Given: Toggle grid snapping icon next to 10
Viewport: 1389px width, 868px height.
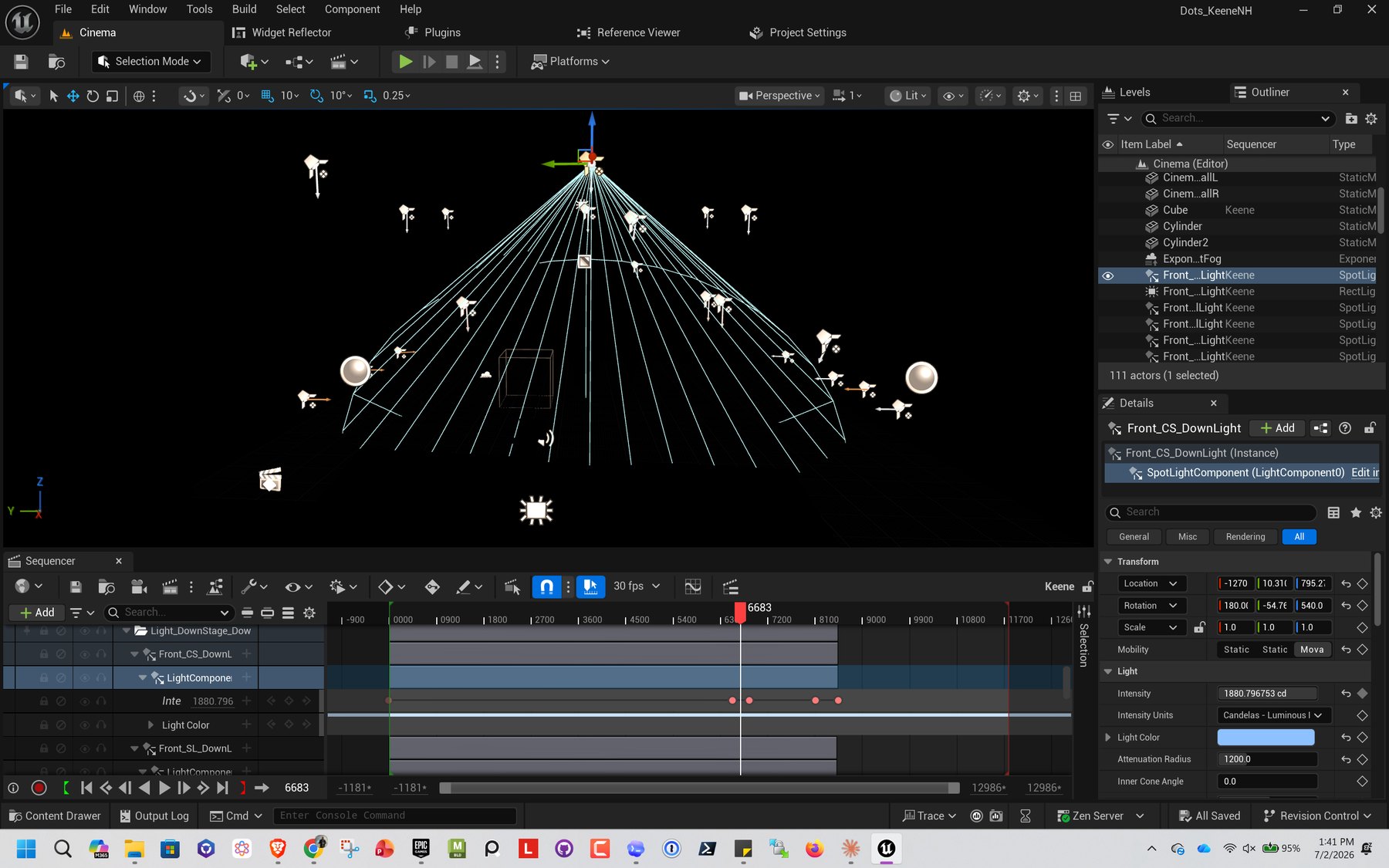Looking at the screenshot, I should tap(268, 96).
